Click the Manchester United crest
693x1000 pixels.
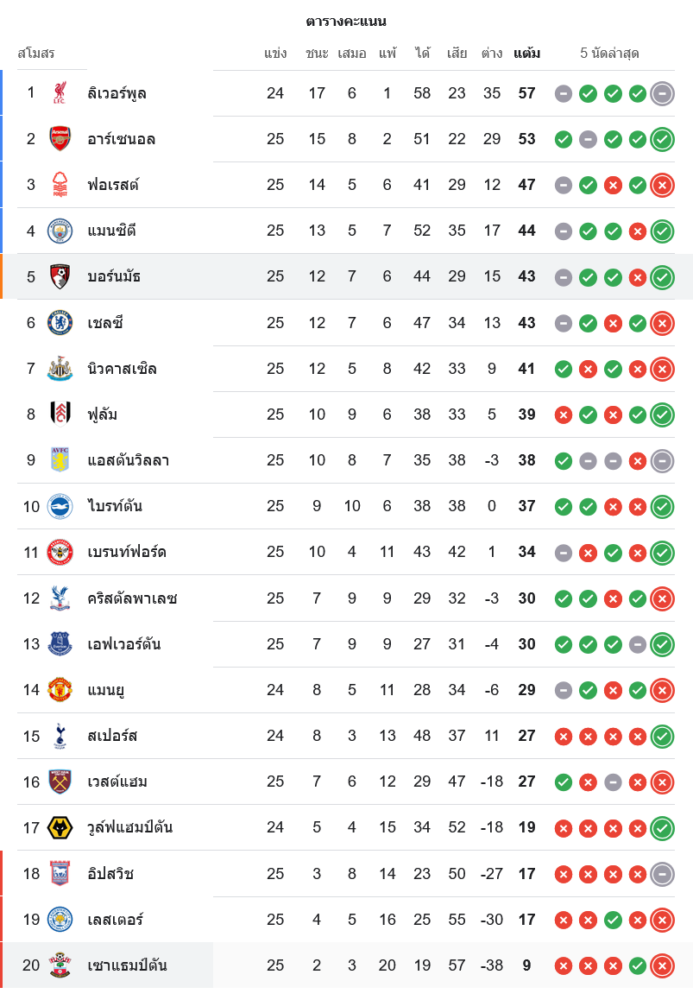tap(60, 690)
